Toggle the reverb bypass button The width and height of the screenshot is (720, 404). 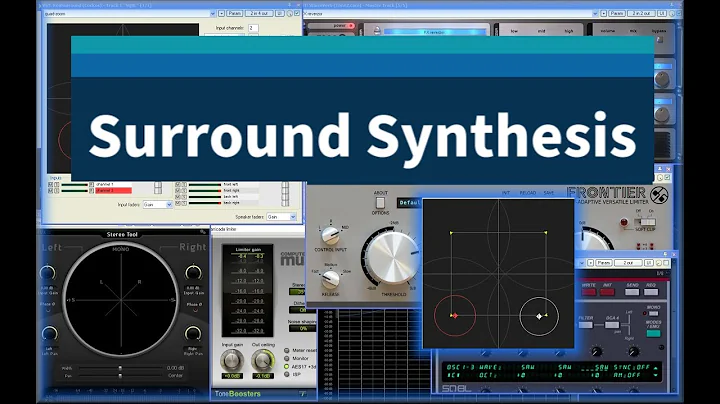660,40
